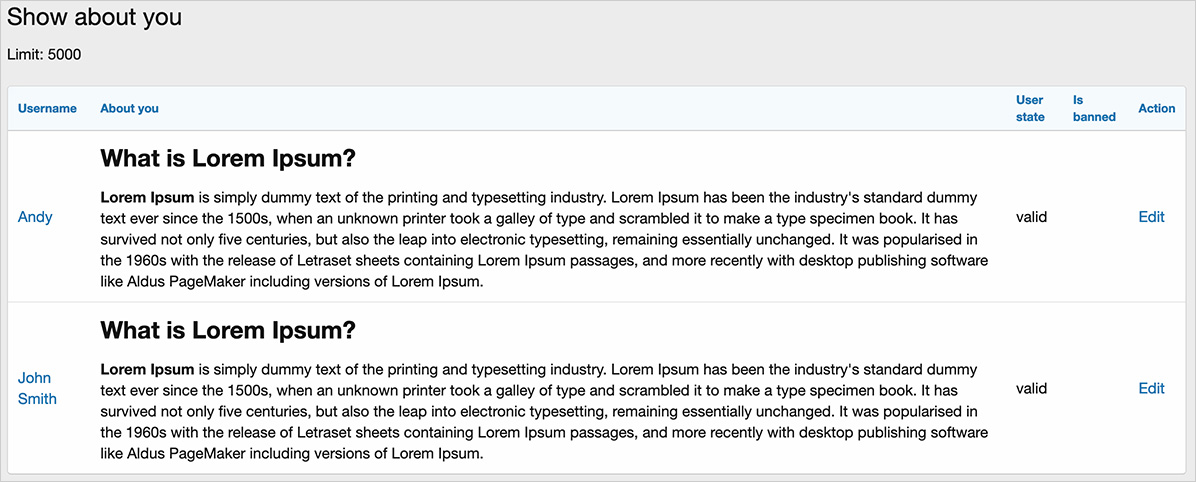This screenshot has width=1196, height=482.
Task: Click Andy's empty Is banned cell
Action: (x=1094, y=217)
